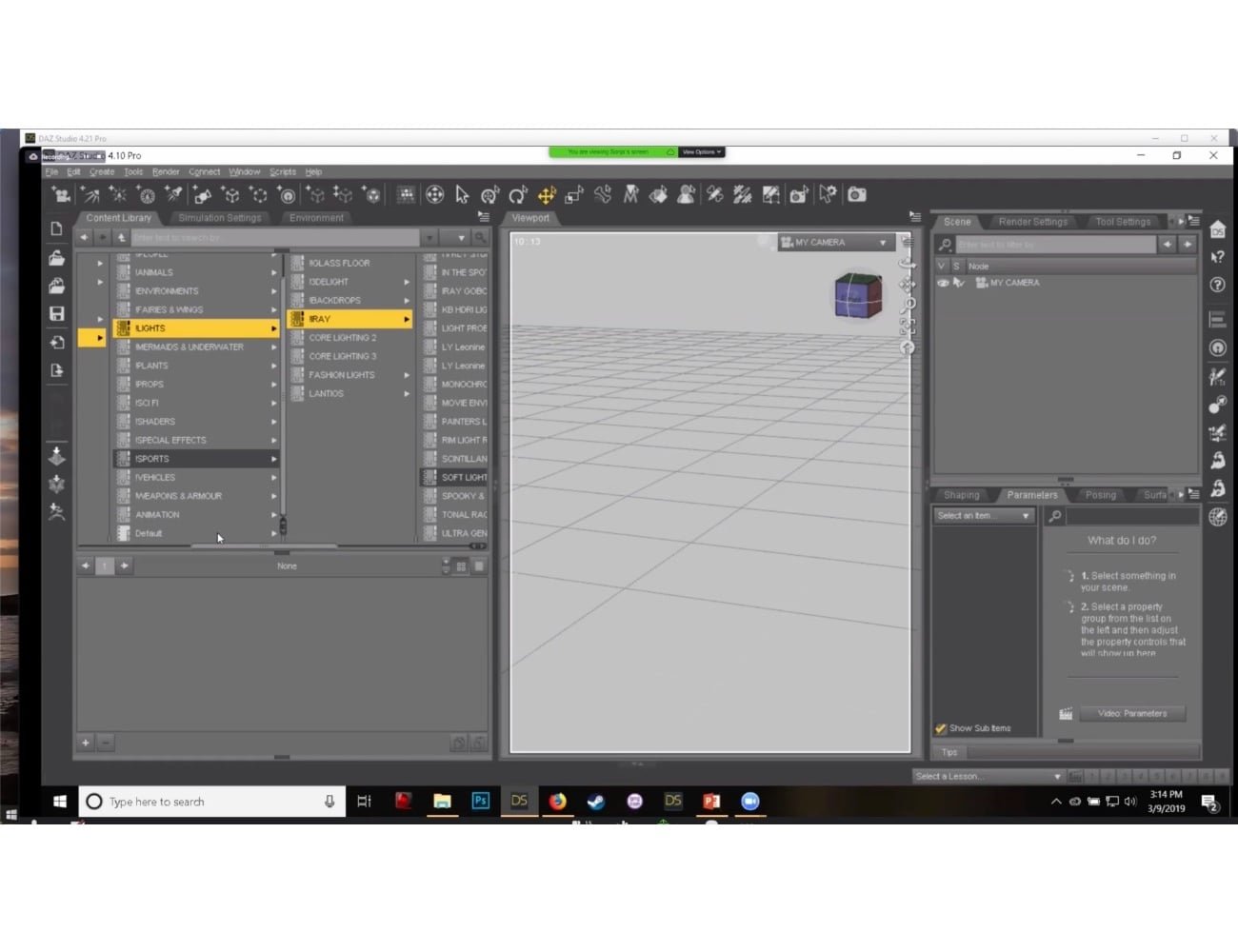The width and height of the screenshot is (1238, 952).
Task: Click the viewport frame/aim icon
Action: [x=908, y=326]
